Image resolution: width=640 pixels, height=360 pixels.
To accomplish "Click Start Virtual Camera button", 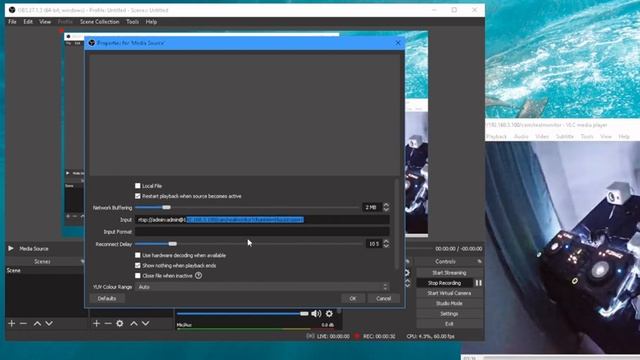I will (x=449, y=293).
